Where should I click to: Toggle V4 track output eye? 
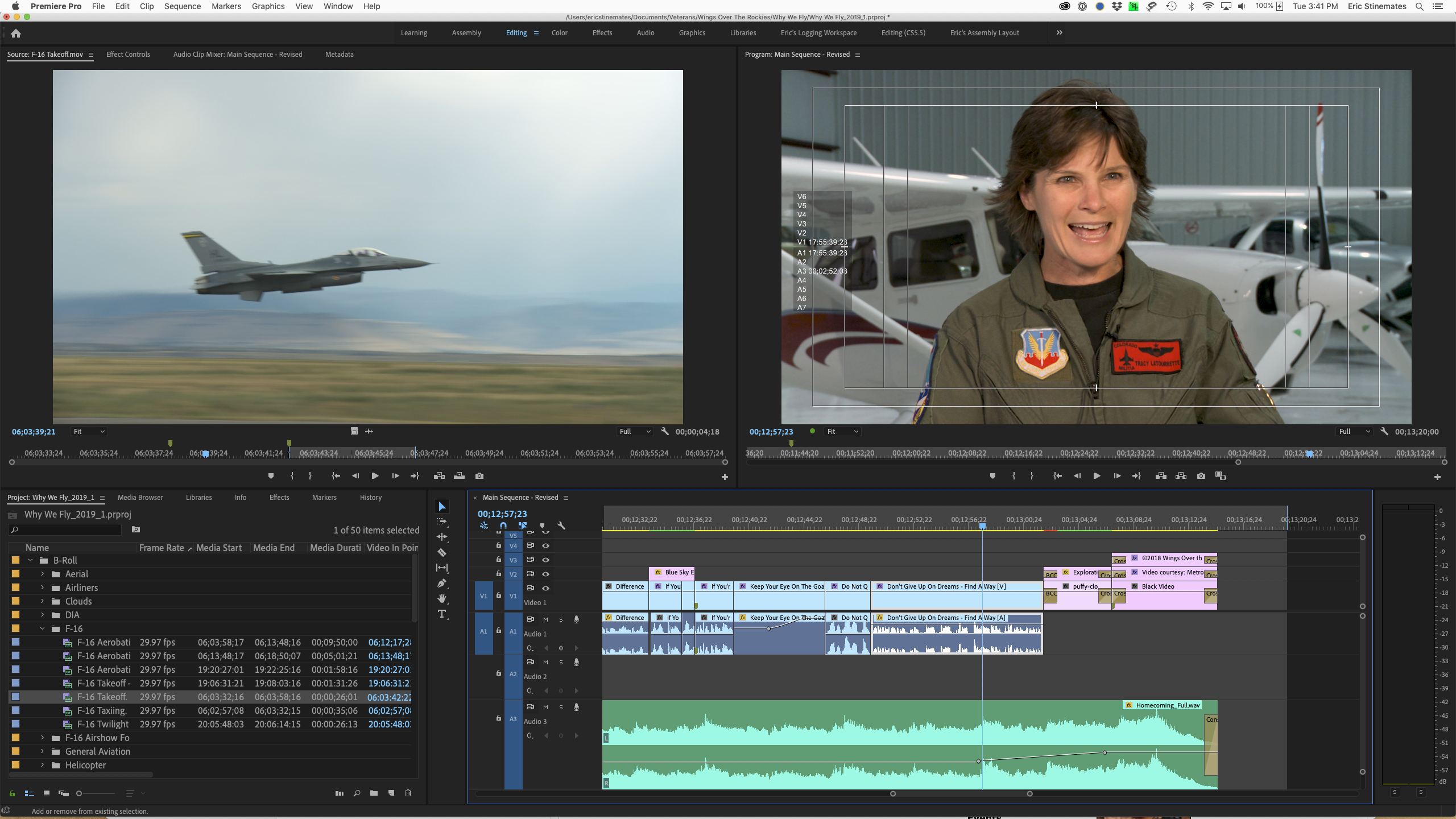pyautogui.click(x=545, y=545)
